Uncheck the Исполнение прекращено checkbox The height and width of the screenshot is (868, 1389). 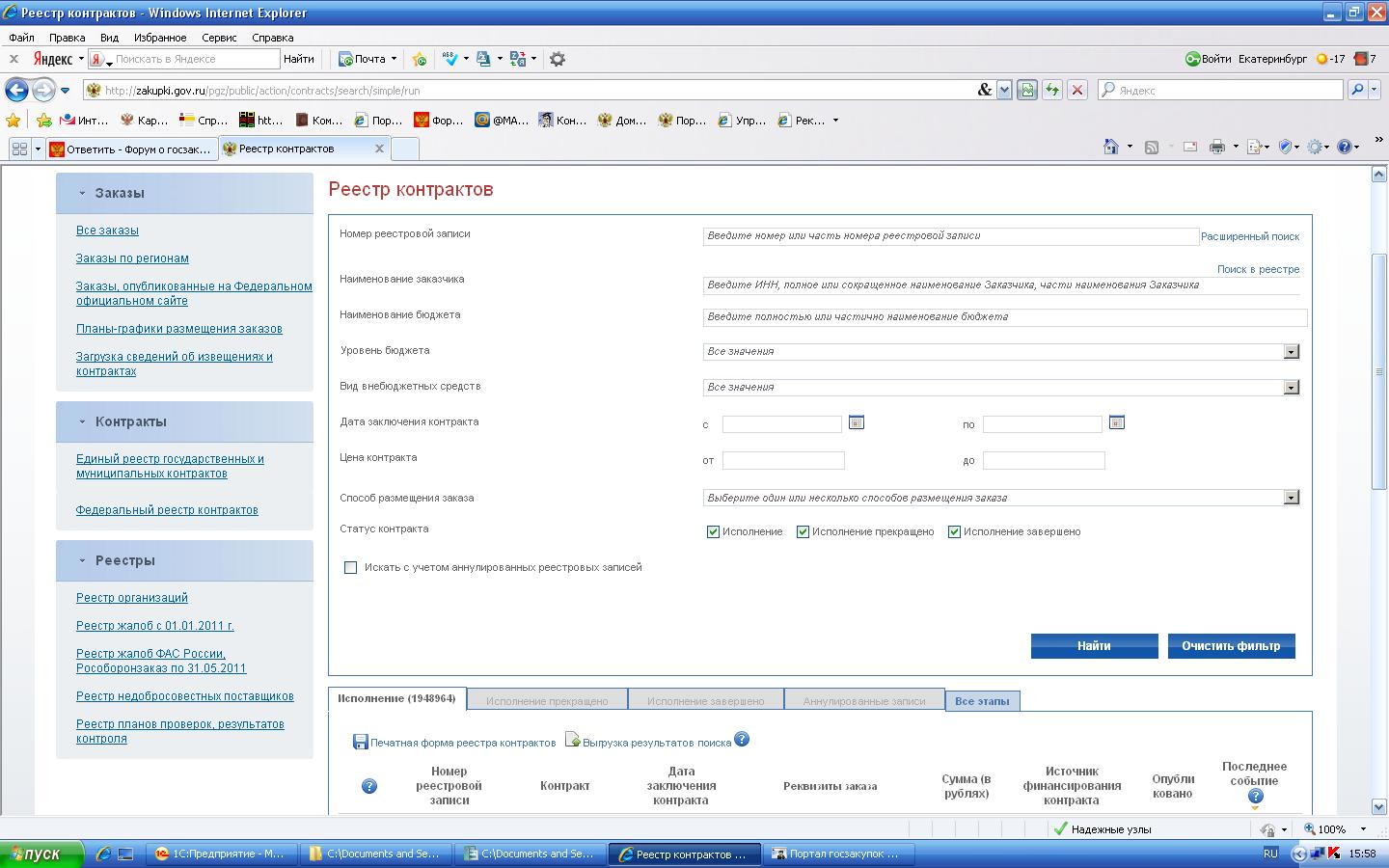(803, 531)
